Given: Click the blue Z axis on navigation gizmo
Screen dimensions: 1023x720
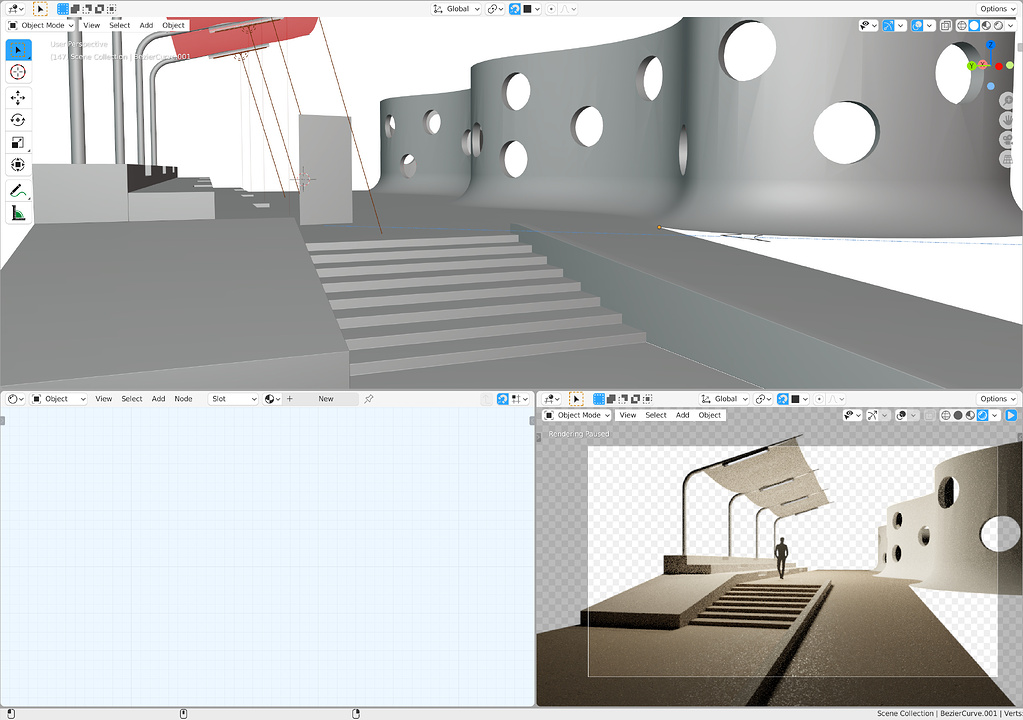Looking at the screenshot, I should tap(990, 45).
